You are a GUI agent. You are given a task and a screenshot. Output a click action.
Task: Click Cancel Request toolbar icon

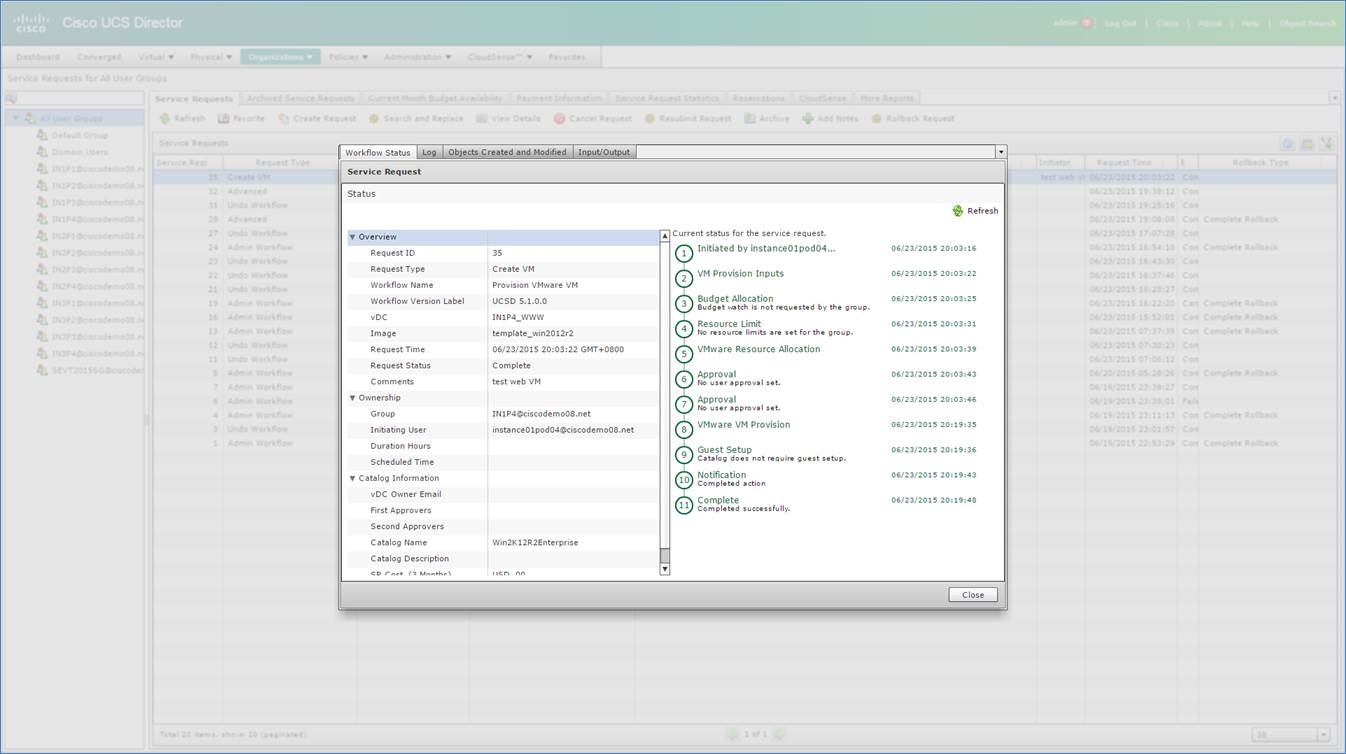tap(560, 119)
